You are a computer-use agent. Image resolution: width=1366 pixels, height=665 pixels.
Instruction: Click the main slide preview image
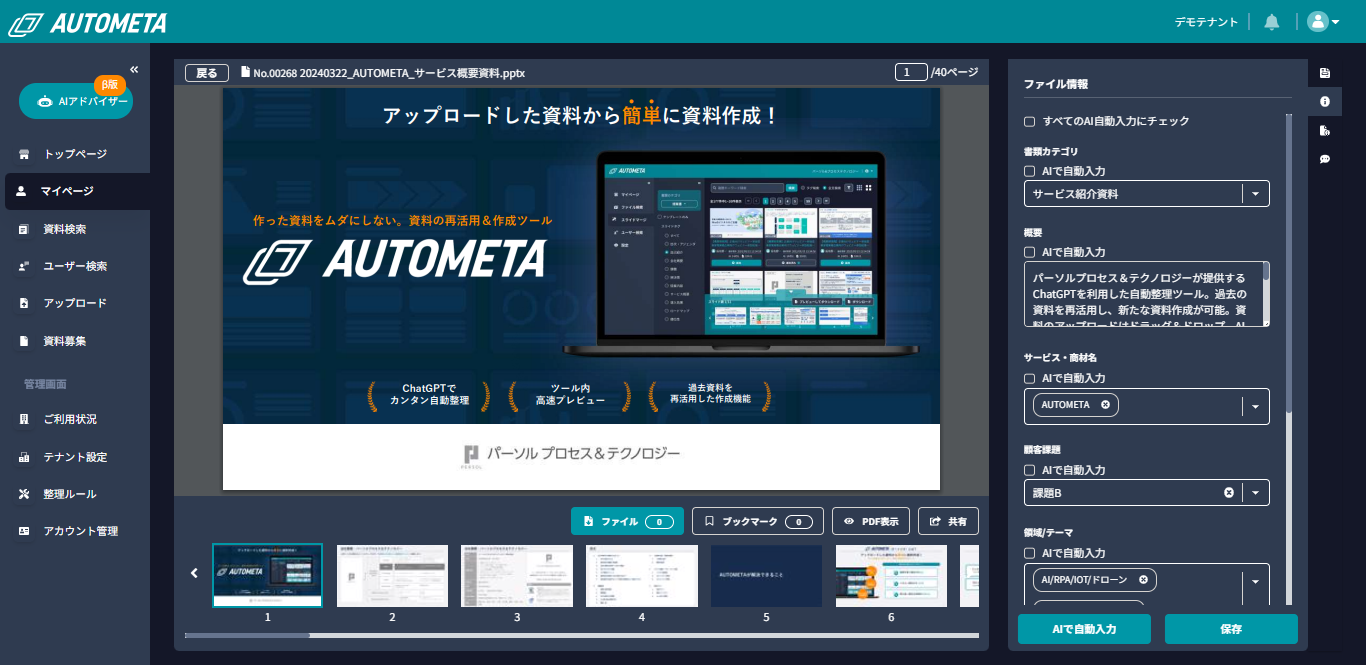tap(581, 289)
